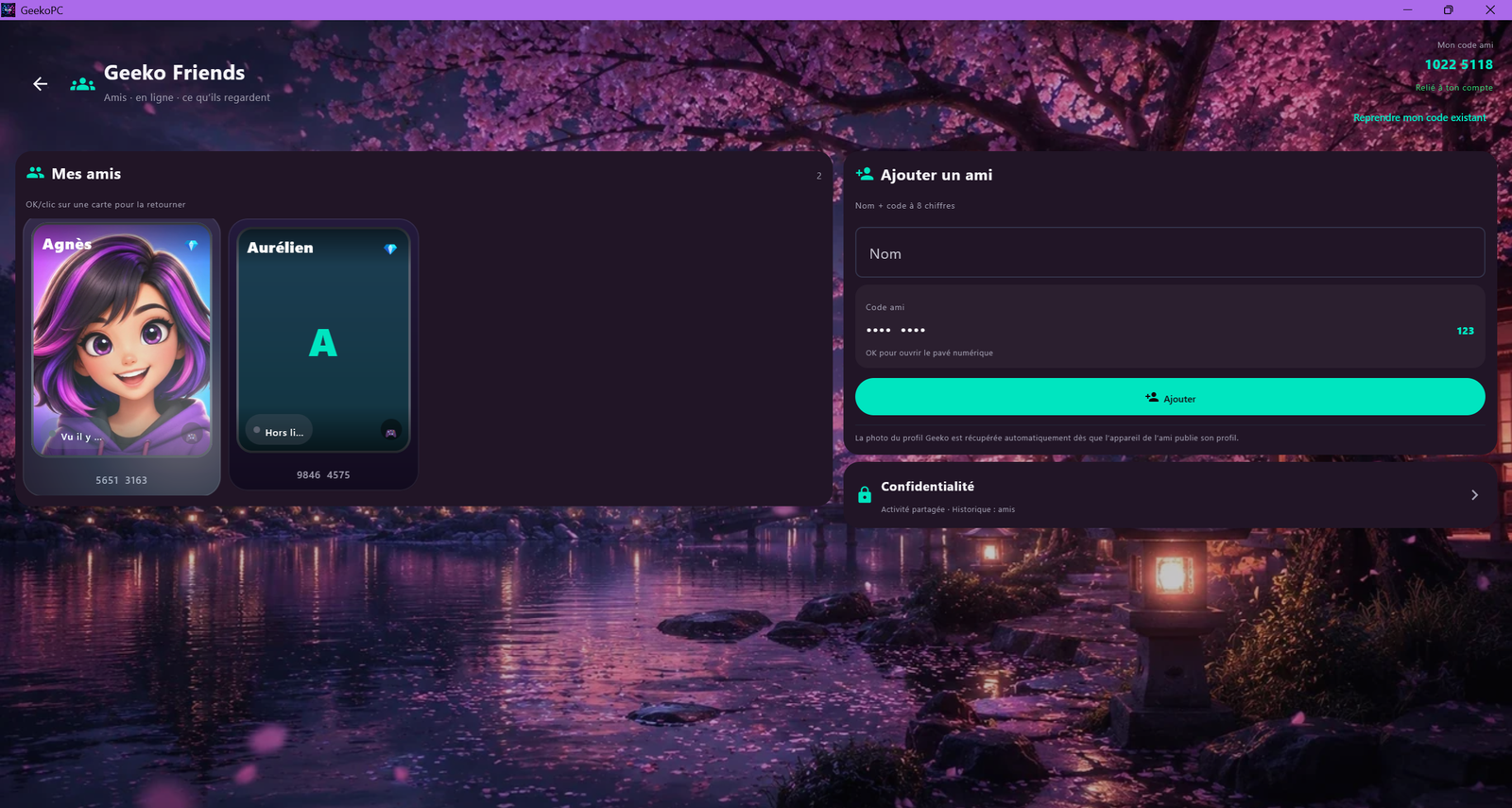This screenshot has width=1512, height=808.
Task: Click the Ajouter button
Action: pyautogui.click(x=1170, y=397)
